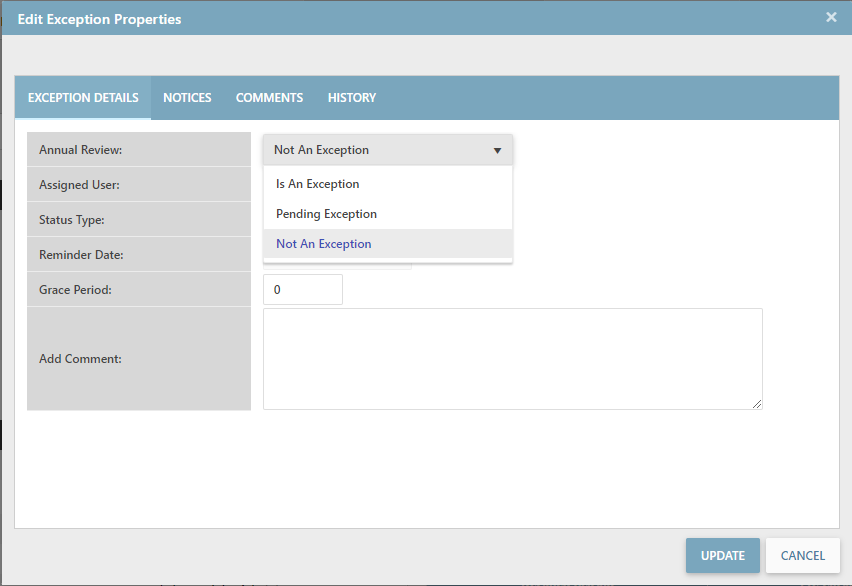Viewport: 852px width, 586px height.
Task: Switch to the Exception Details tab
Action: (x=83, y=98)
